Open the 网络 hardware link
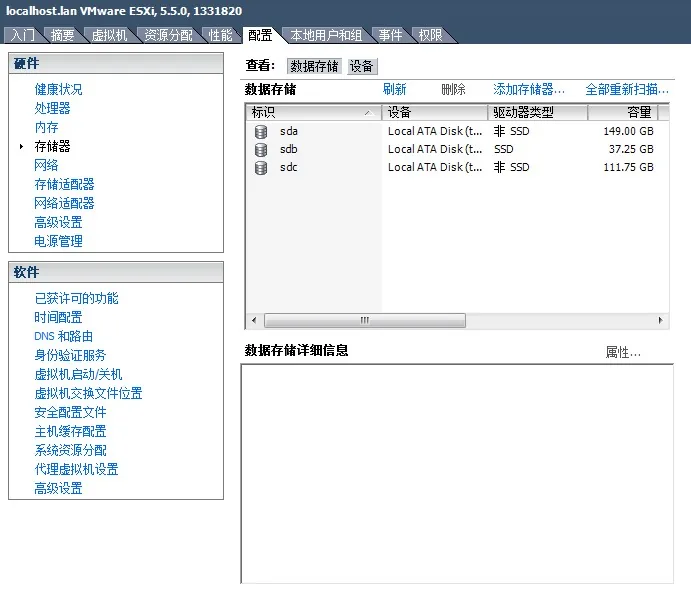691x605 pixels. pyautogui.click(x=46, y=165)
